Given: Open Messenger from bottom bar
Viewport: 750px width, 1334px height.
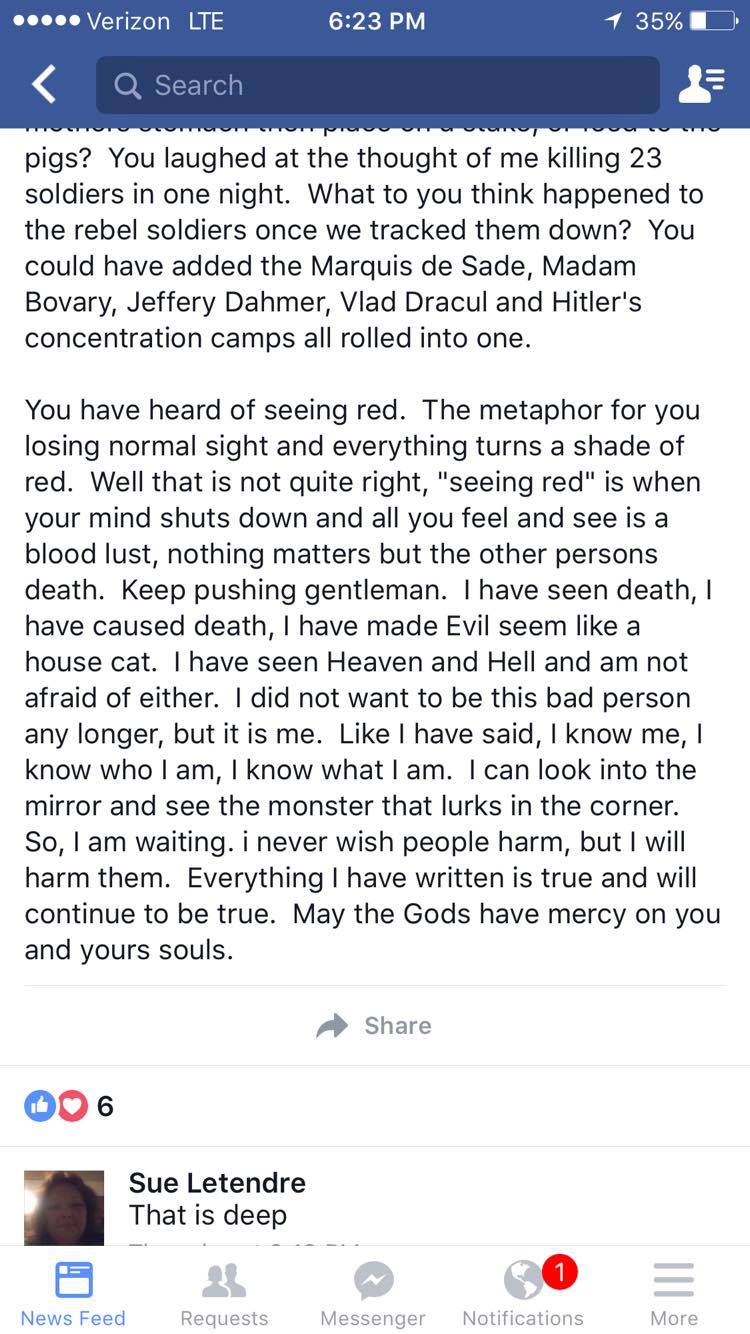Looking at the screenshot, I should [373, 1293].
